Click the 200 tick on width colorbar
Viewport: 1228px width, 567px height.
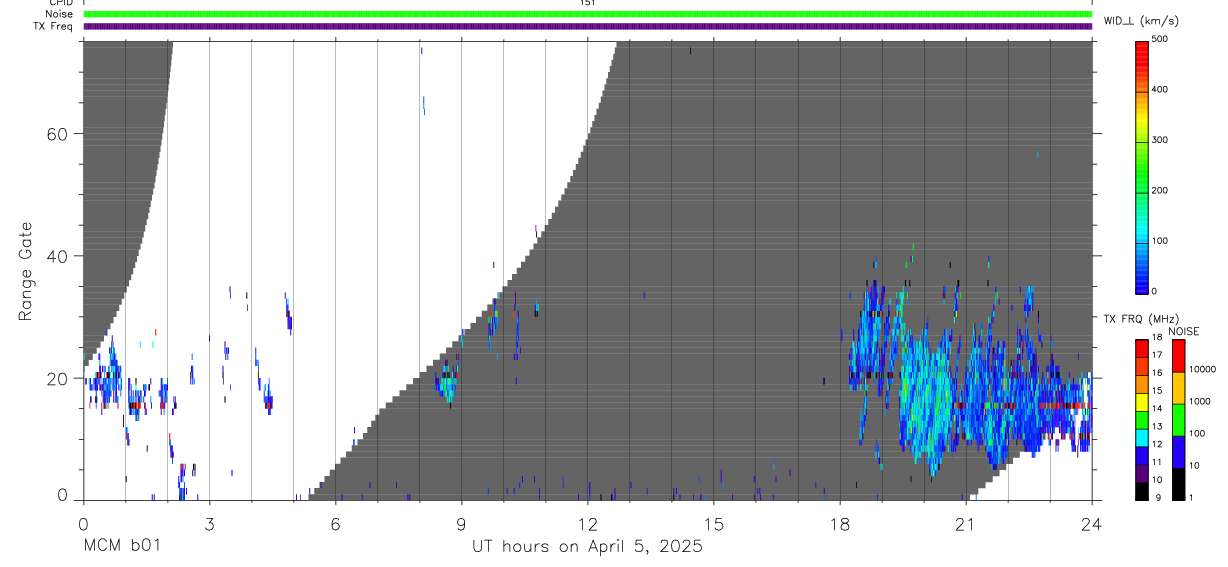click(x=1160, y=190)
